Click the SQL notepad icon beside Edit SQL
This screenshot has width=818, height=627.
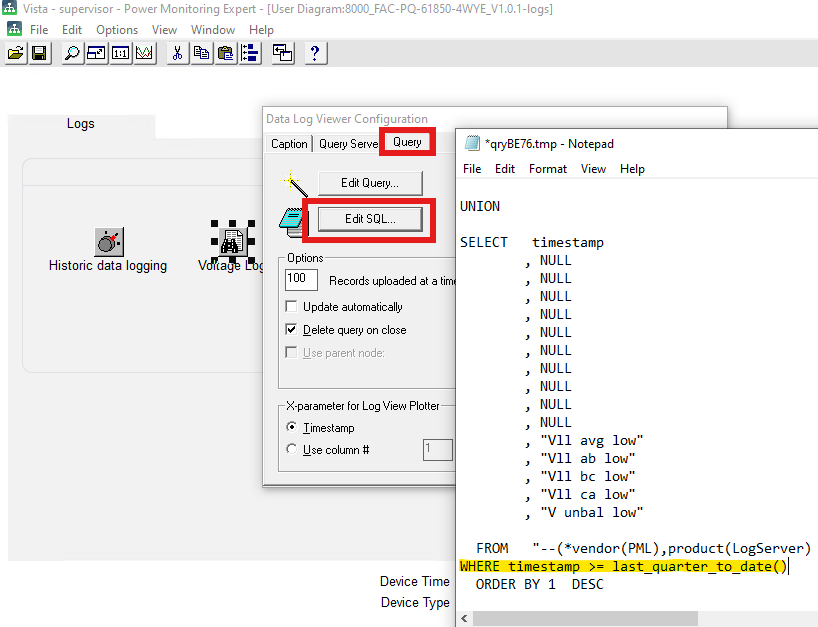[x=291, y=221]
